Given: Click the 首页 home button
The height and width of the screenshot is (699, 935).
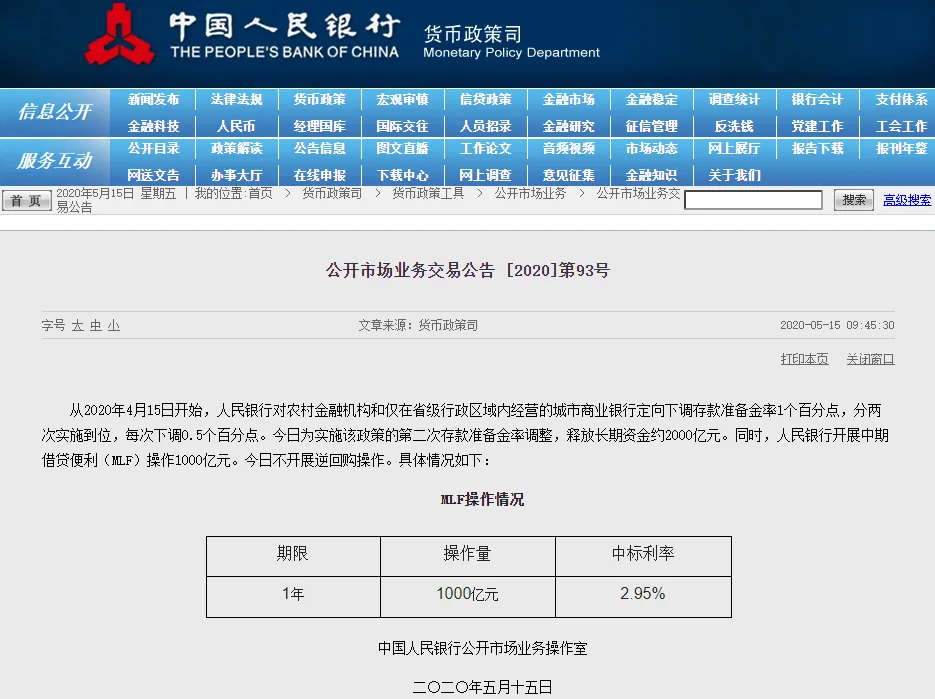Looking at the screenshot, I should (26, 200).
